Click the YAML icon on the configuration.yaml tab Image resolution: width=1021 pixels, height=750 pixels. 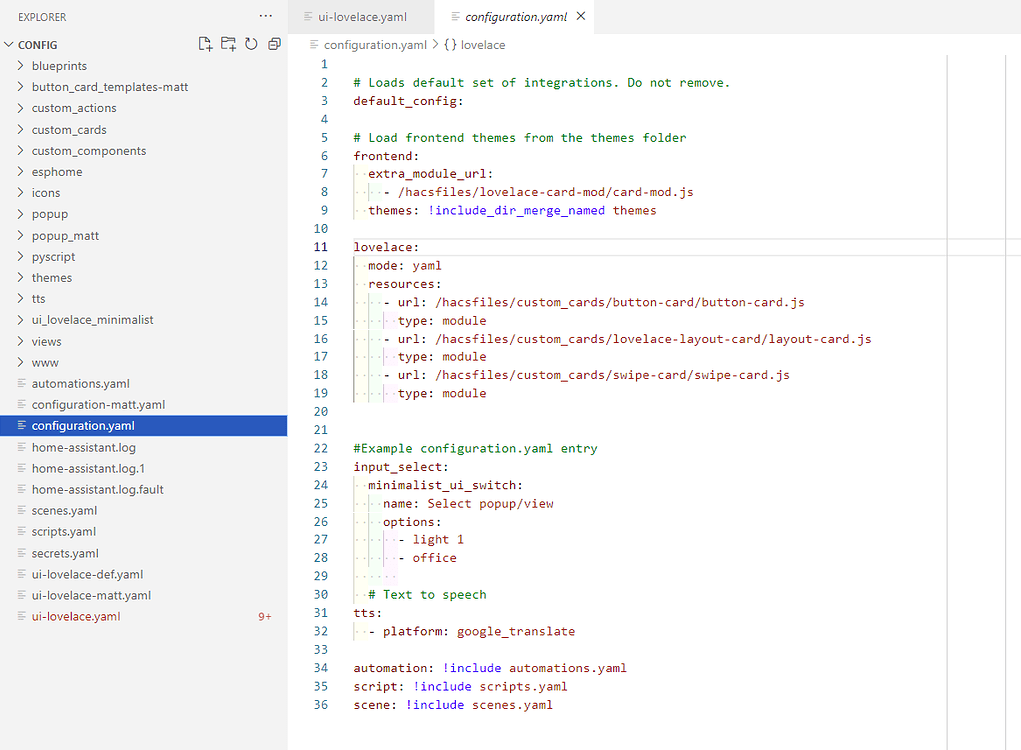point(458,17)
